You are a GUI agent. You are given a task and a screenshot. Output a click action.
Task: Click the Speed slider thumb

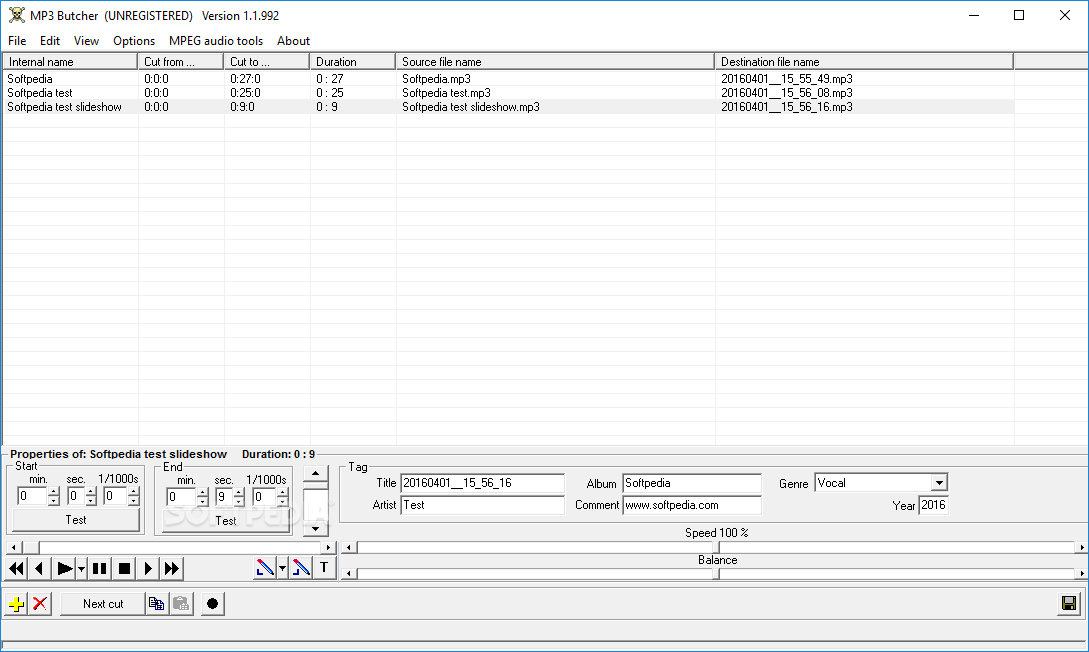click(x=716, y=547)
